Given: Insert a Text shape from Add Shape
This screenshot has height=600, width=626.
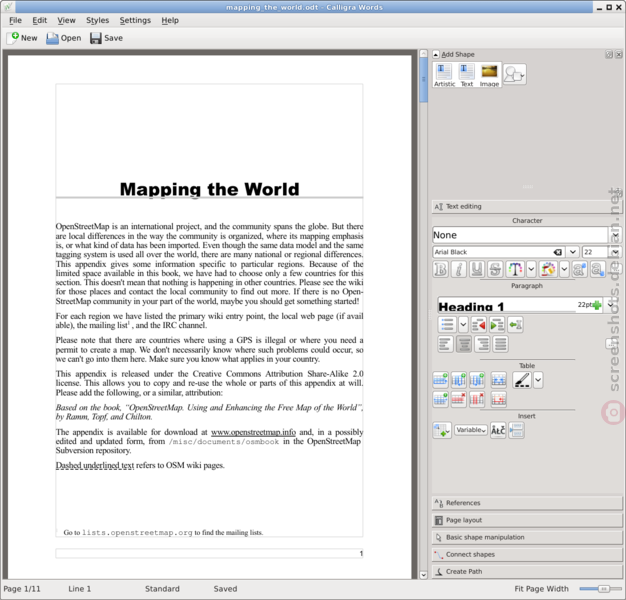Looking at the screenshot, I should click(x=467, y=75).
